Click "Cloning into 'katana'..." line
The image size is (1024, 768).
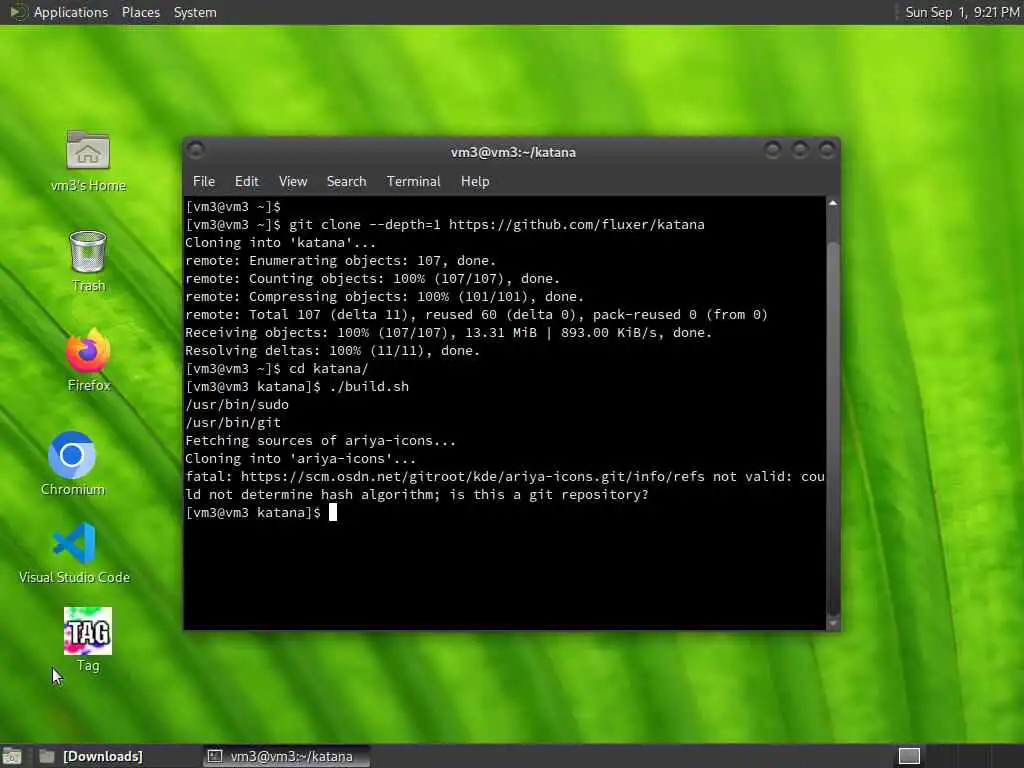pos(280,242)
